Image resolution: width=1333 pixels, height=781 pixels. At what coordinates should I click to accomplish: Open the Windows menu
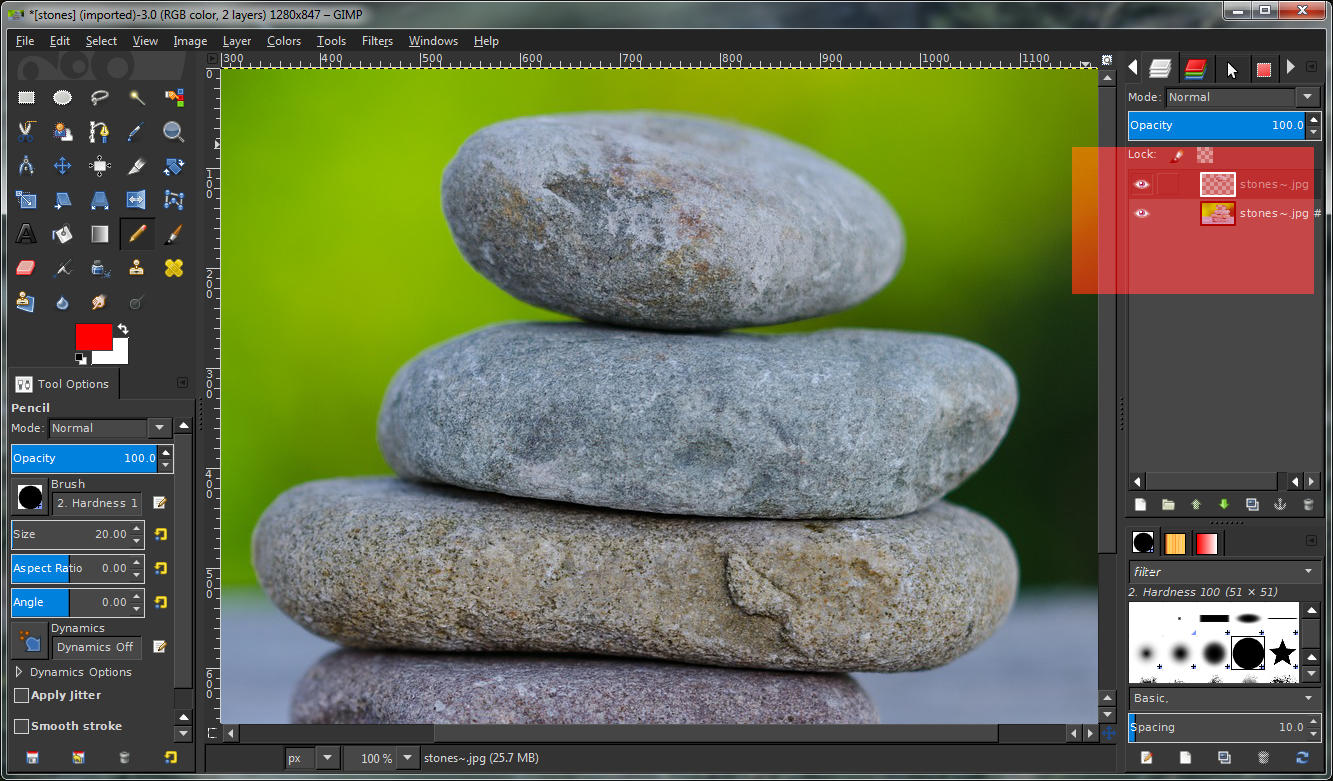[x=433, y=41]
